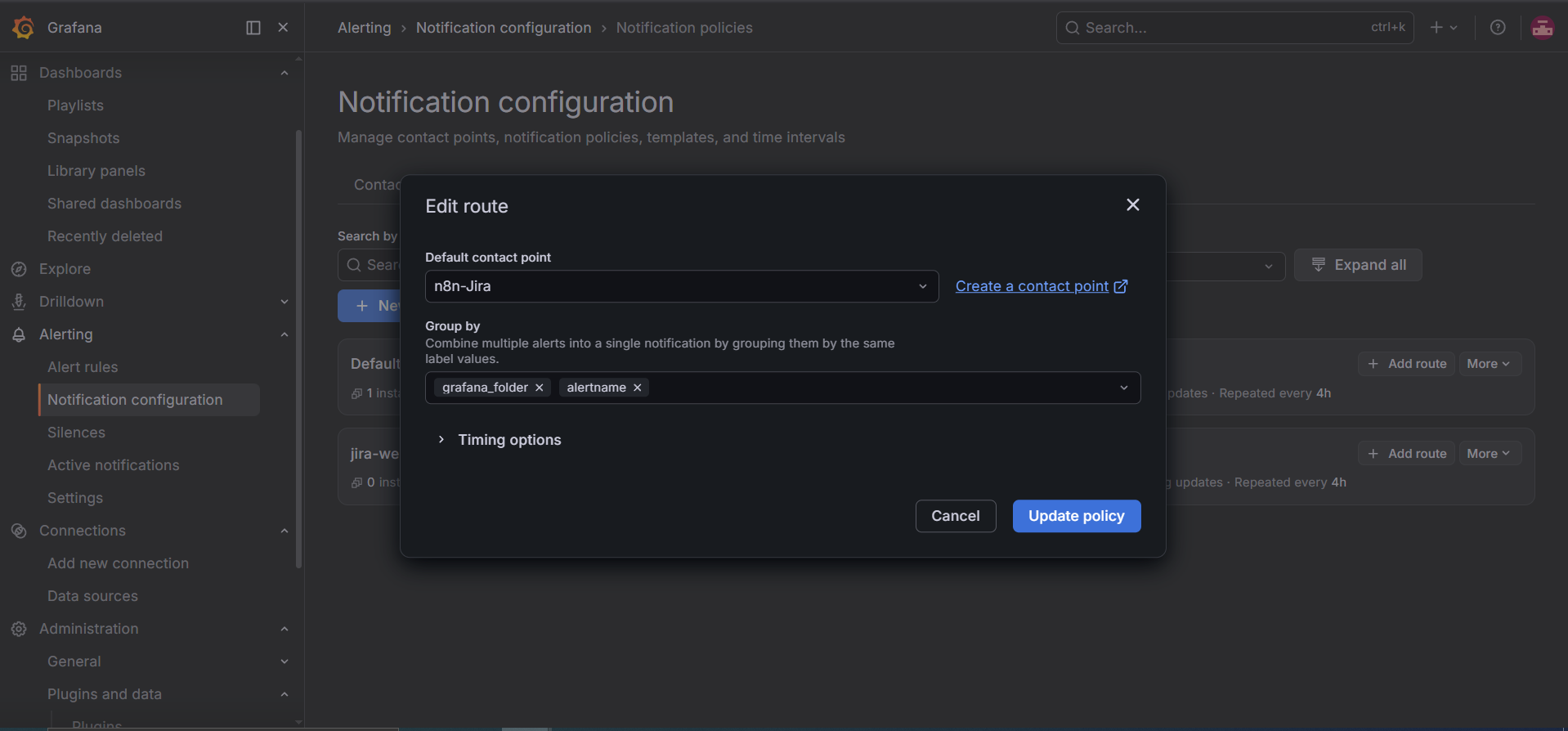This screenshot has width=1568, height=731.
Task: Open the plus new menu in header
Action: [1444, 28]
